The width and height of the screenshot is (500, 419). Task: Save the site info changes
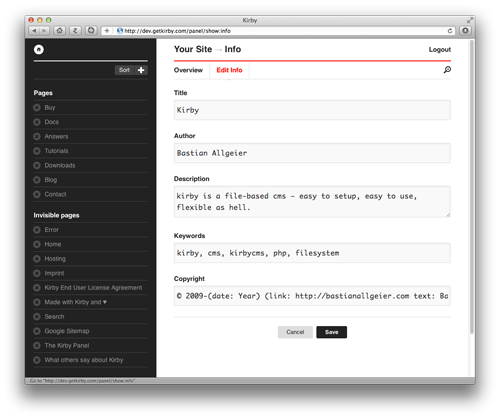point(332,332)
